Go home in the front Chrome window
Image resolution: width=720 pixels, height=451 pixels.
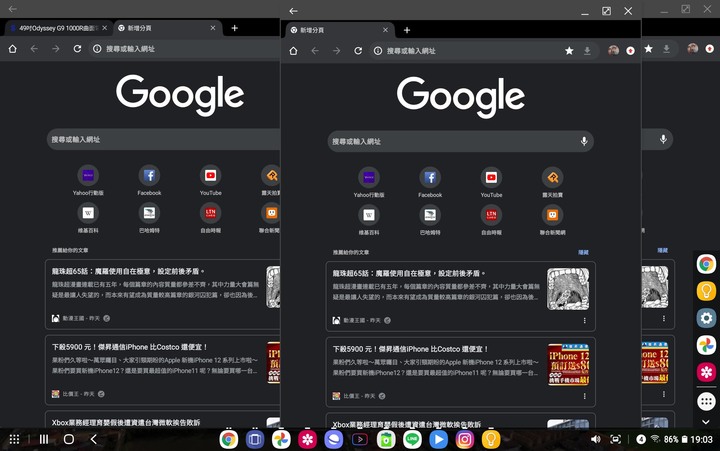coord(293,51)
